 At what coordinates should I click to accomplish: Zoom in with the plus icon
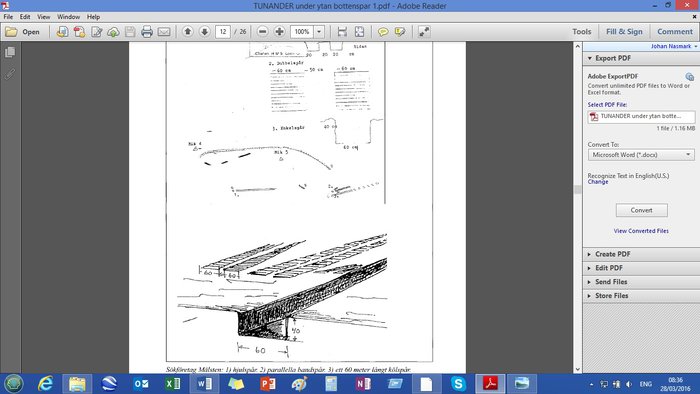[279, 32]
